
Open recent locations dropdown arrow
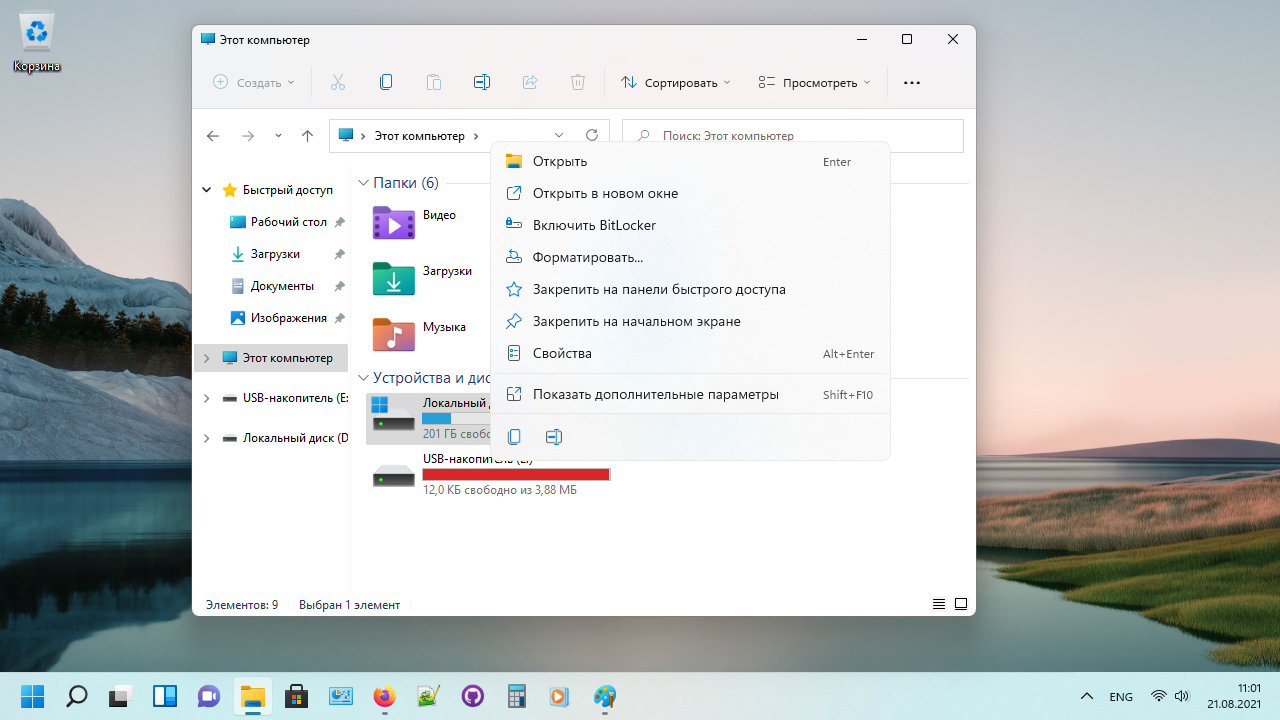(278, 136)
